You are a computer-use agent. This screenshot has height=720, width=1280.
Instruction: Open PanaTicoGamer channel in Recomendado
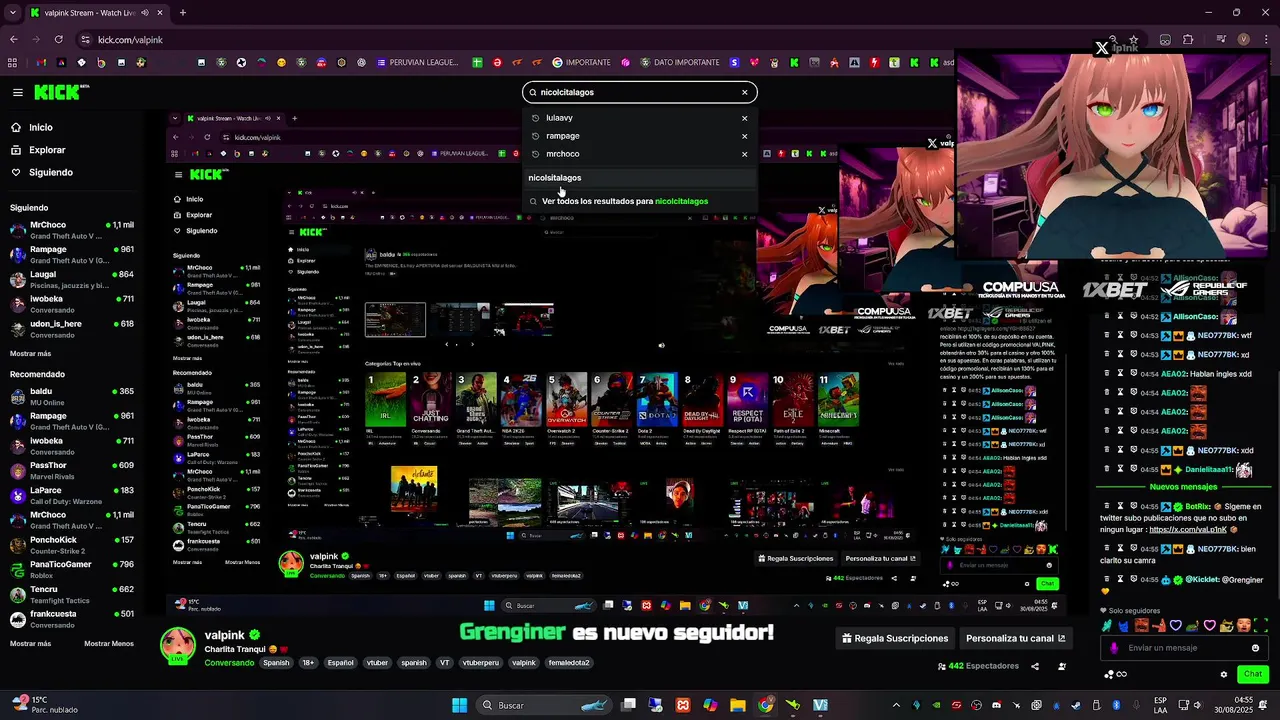(71, 570)
